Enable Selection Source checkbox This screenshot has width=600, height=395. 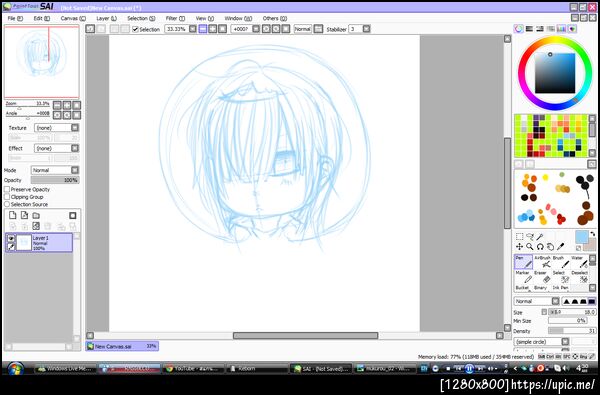click(x=7, y=204)
